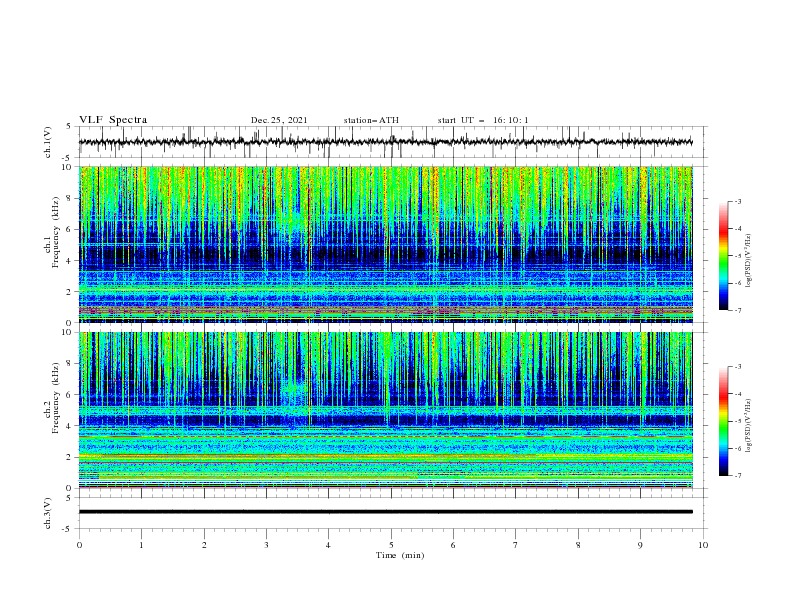The width and height of the screenshot is (792, 612).
Task: Click time axis tick label "9"
Action: (x=640, y=545)
